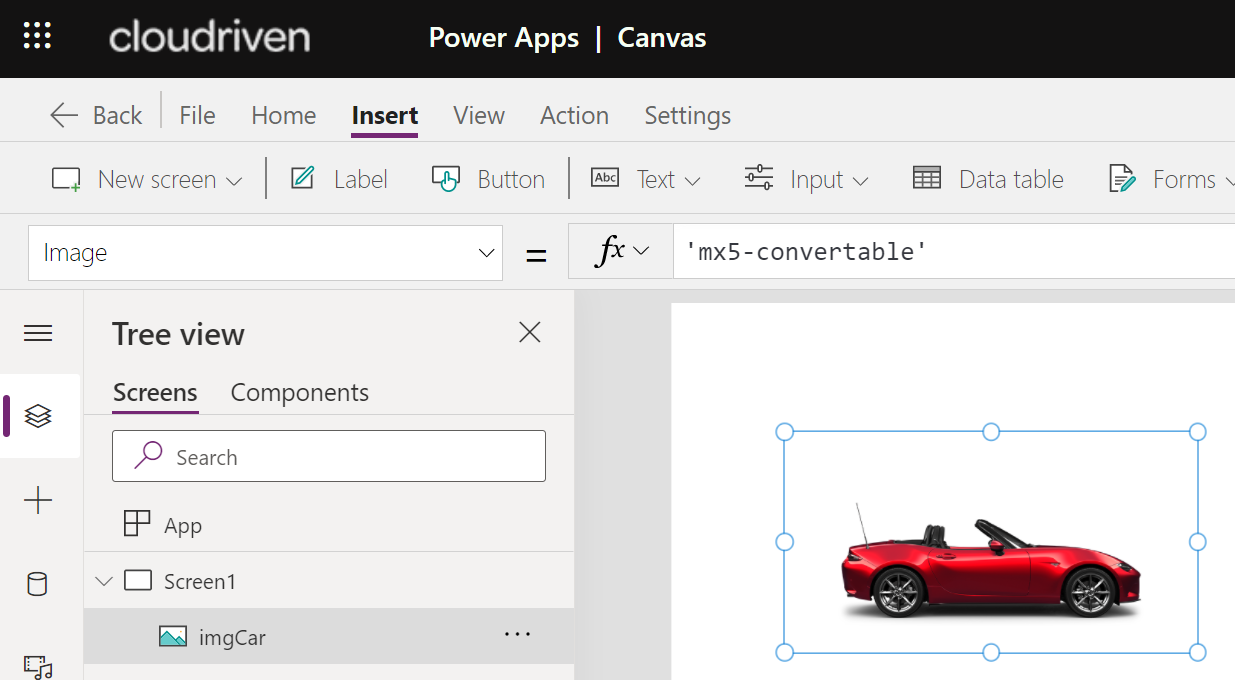Open the Media icon in sidebar
The height and width of the screenshot is (680, 1235).
tap(38, 665)
